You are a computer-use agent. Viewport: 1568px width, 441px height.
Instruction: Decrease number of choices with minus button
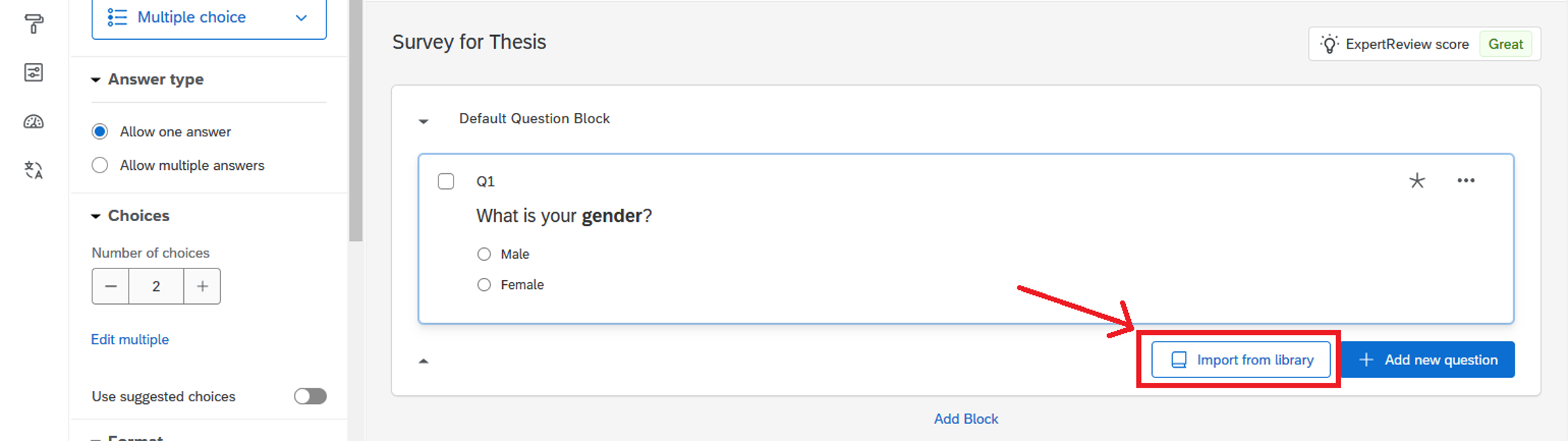point(111,286)
